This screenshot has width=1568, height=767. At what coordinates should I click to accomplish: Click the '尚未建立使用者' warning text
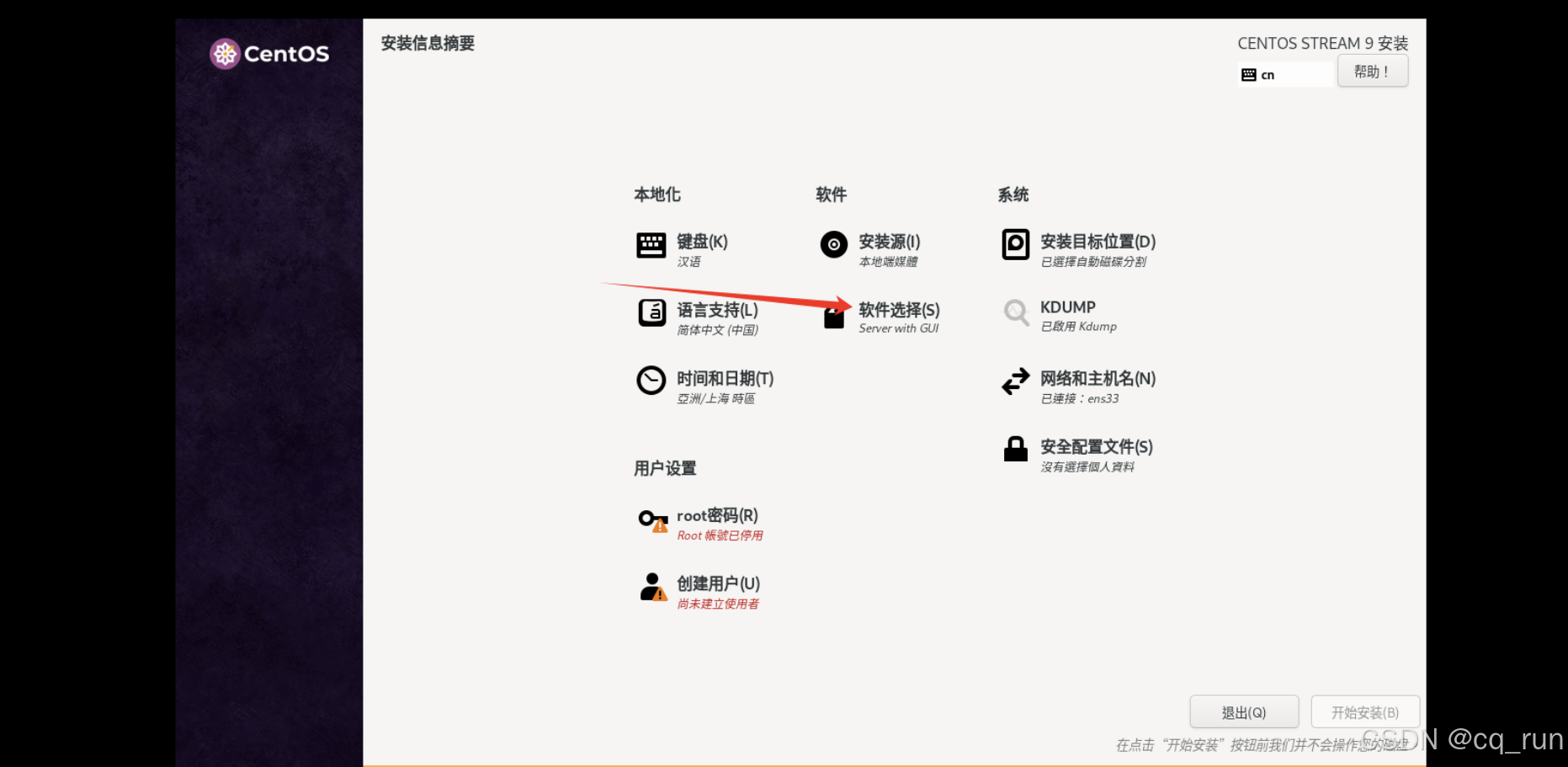[x=718, y=604]
